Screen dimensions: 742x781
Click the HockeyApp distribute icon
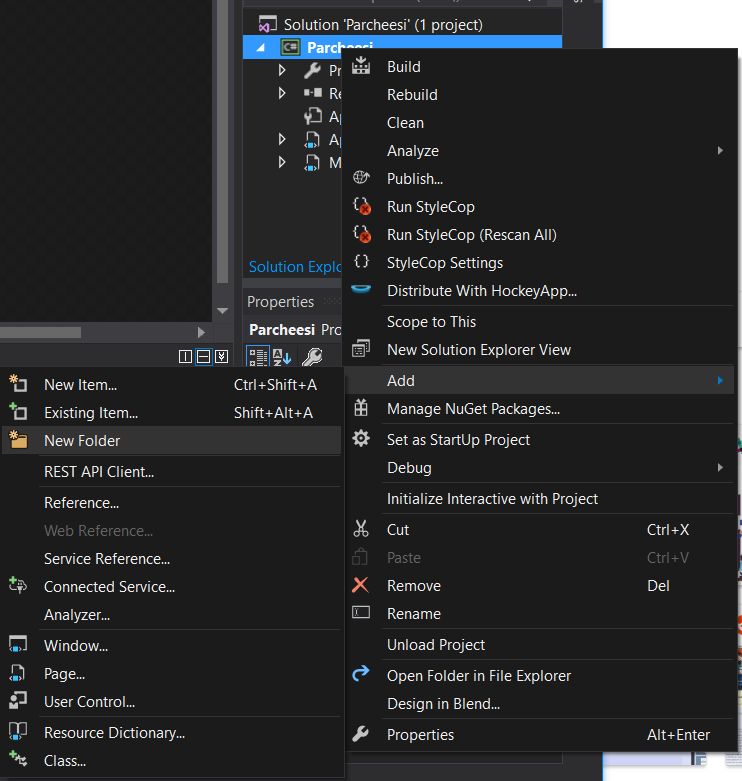pos(362,291)
